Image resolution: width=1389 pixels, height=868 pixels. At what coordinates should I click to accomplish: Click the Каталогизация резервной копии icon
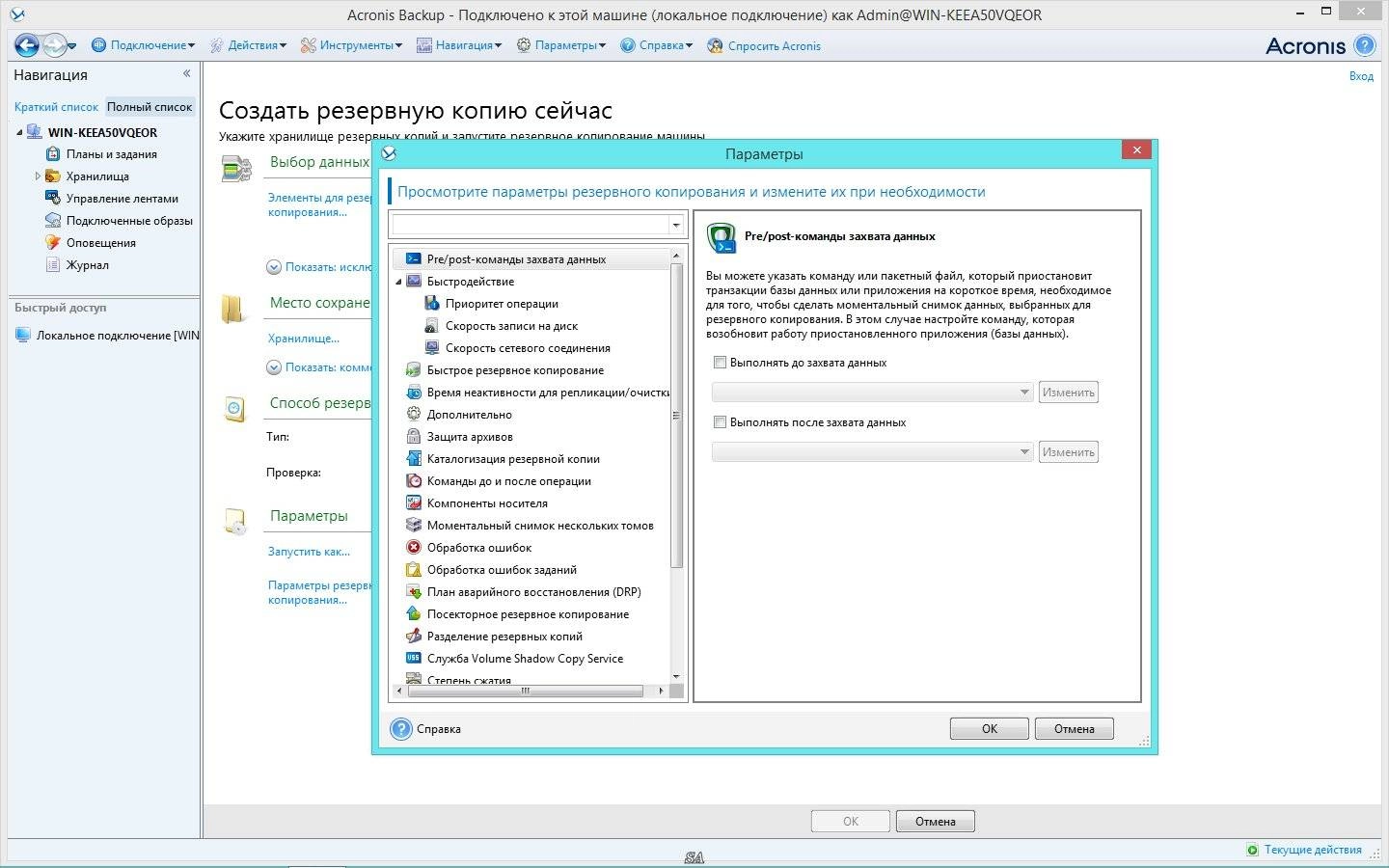pyautogui.click(x=413, y=458)
